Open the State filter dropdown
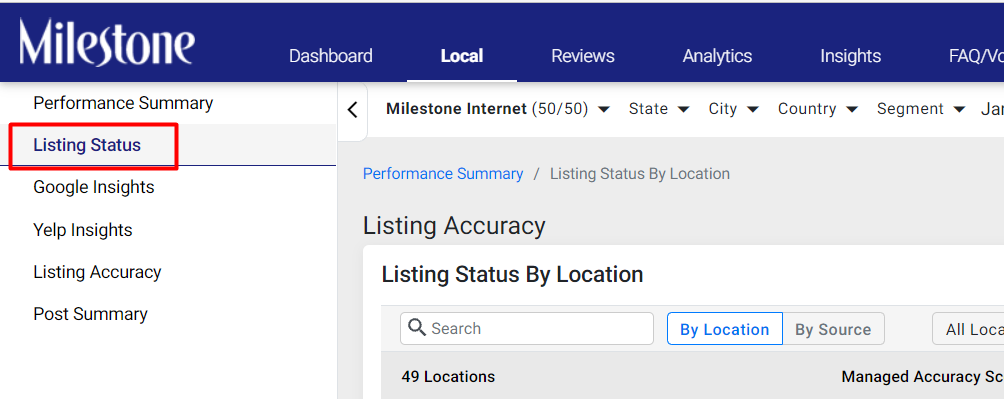Image resolution: width=1004 pixels, height=399 pixels. click(659, 109)
